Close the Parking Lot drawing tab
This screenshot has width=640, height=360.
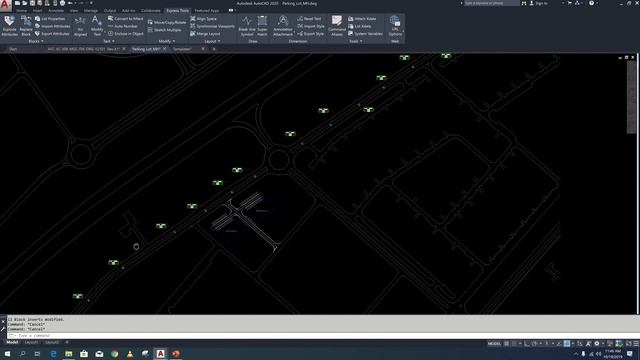164,49
